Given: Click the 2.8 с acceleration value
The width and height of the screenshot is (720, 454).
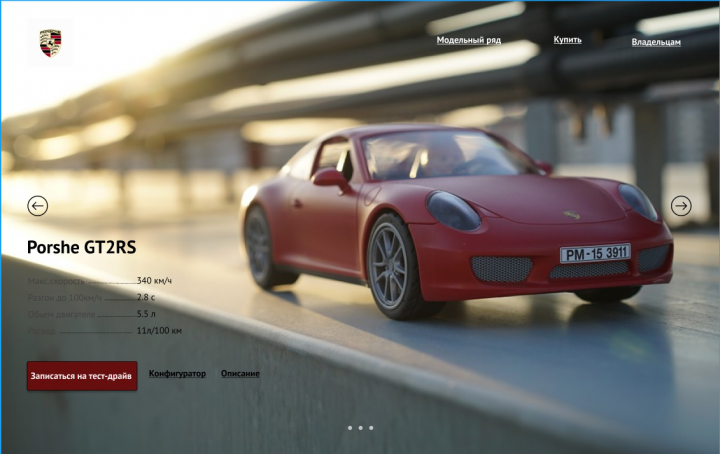Looking at the screenshot, I should (x=146, y=297).
